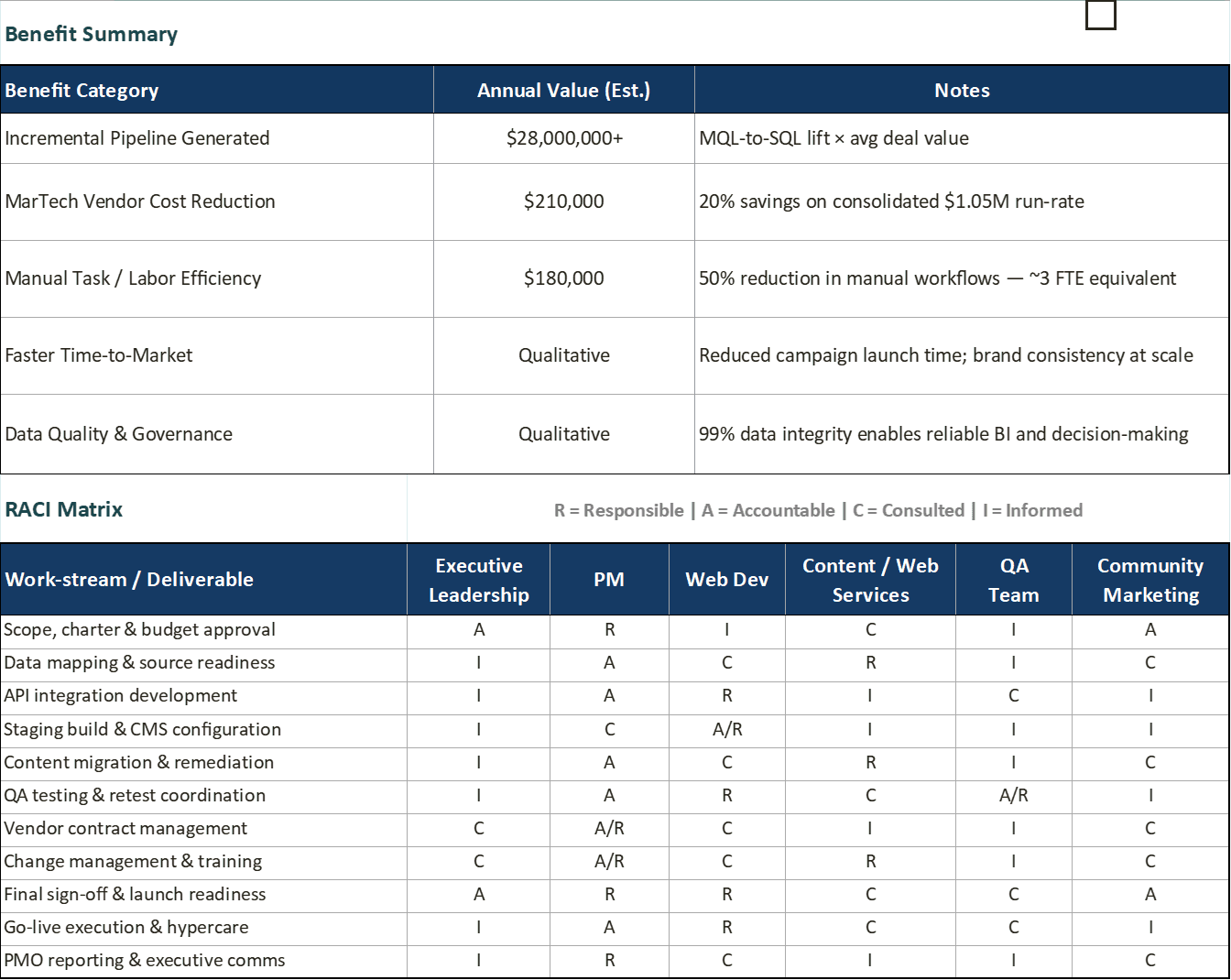Image resolution: width=1231 pixels, height=980 pixels.
Task: Select Qualitative value for Faster Time-to-Market
Action: tap(564, 355)
